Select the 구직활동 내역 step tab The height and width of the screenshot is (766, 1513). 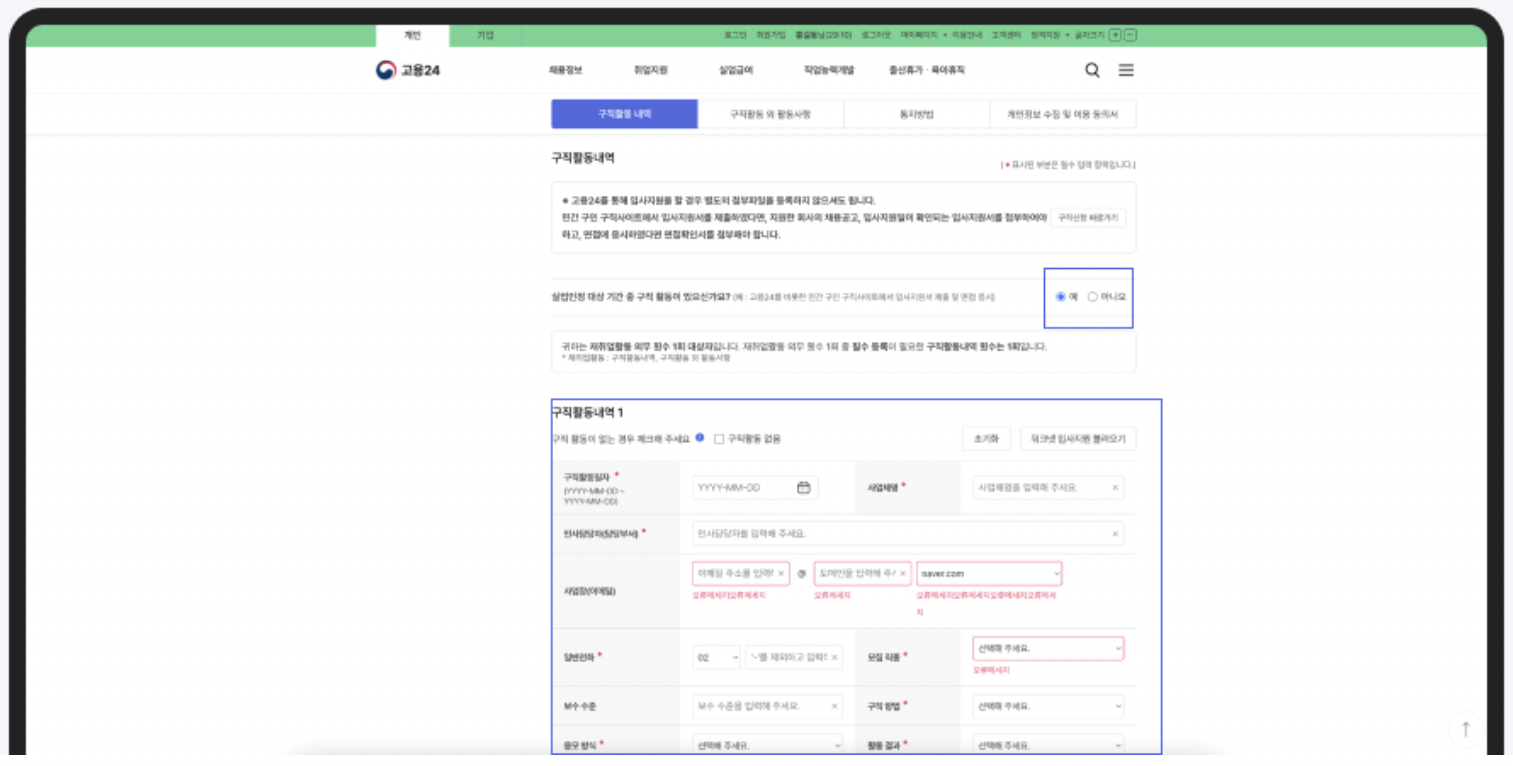click(x=624, y=114)
